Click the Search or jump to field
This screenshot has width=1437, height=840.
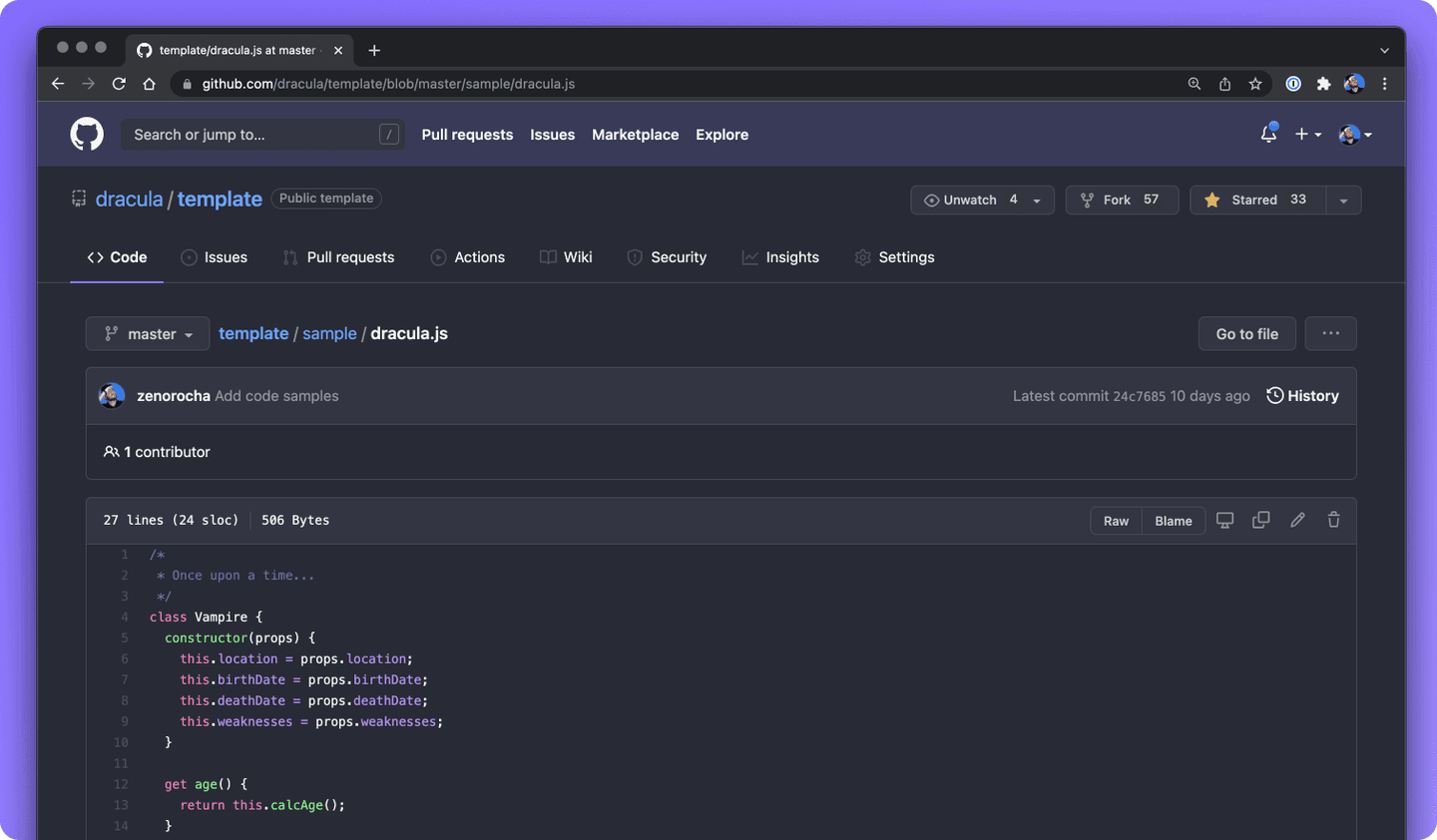click(262, 134)
